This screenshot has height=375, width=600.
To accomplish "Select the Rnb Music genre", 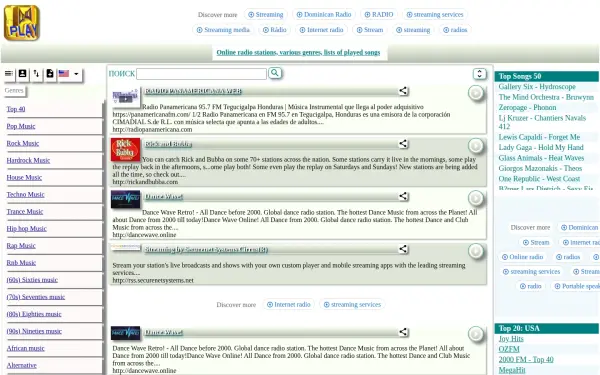I will [x=21, y=263].
